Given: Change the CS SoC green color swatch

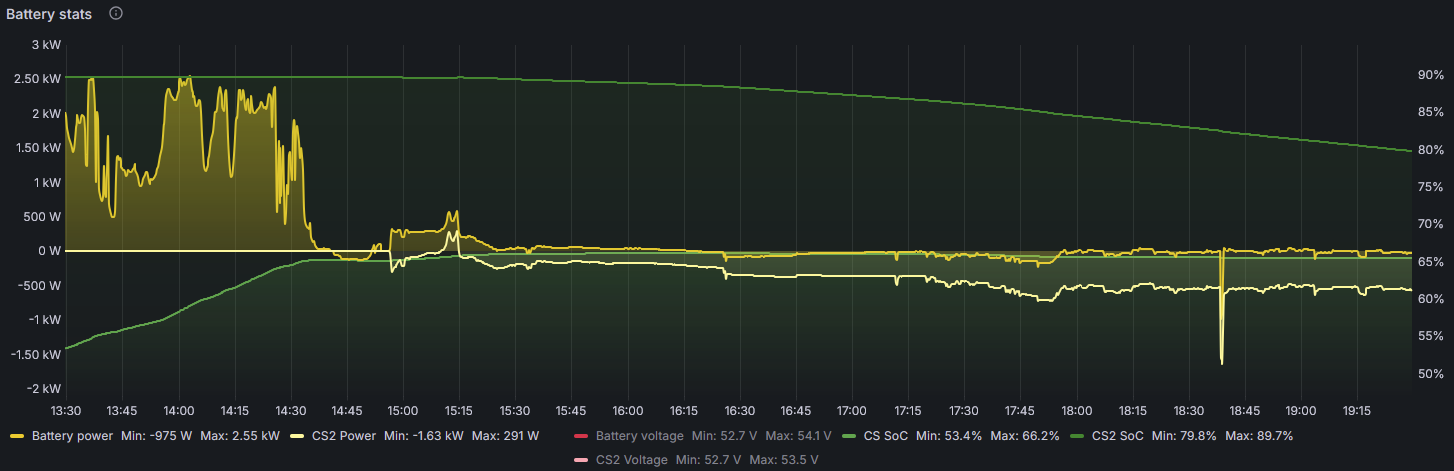Looking at the screenshot, I should point(850,436).
